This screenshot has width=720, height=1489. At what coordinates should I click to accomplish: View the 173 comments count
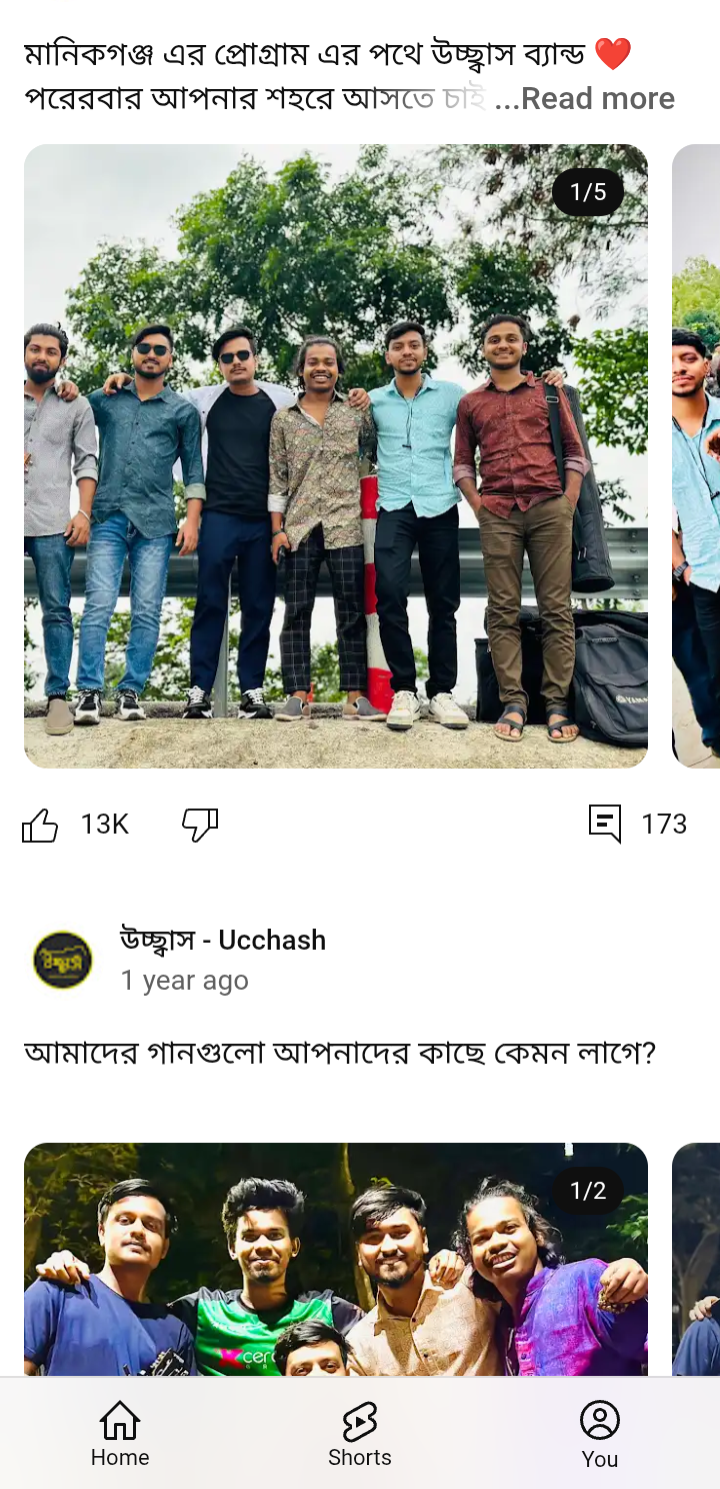click(664, 824)
